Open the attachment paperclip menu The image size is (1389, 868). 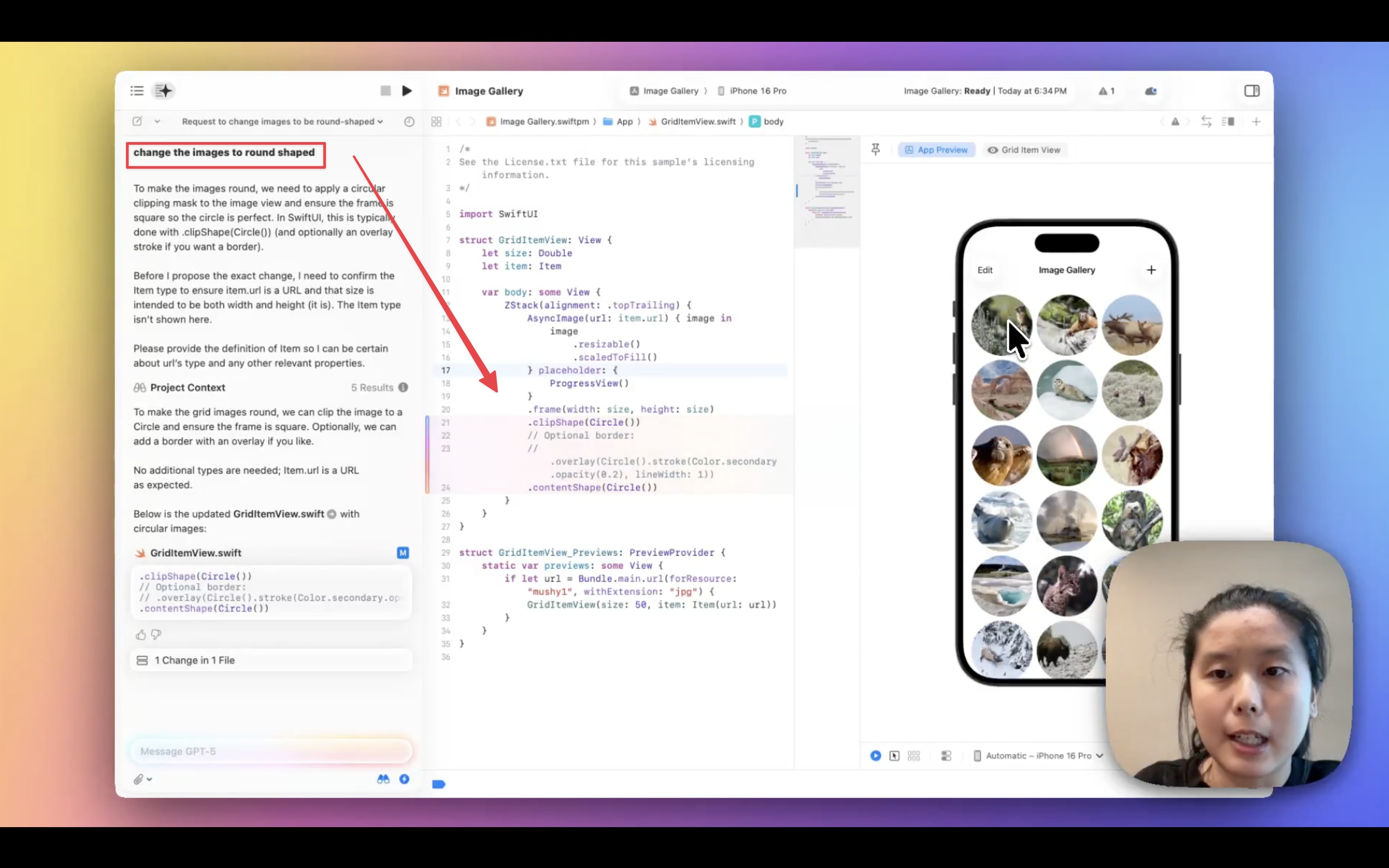(x=142, y=780)
